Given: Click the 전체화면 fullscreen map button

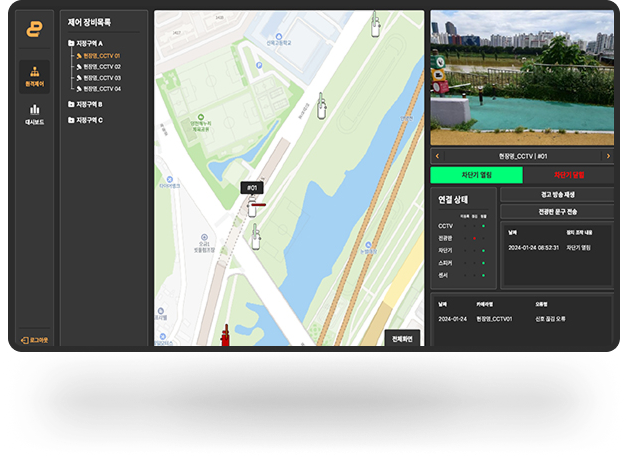Looking at the screenshot, I should pos(403,338).
